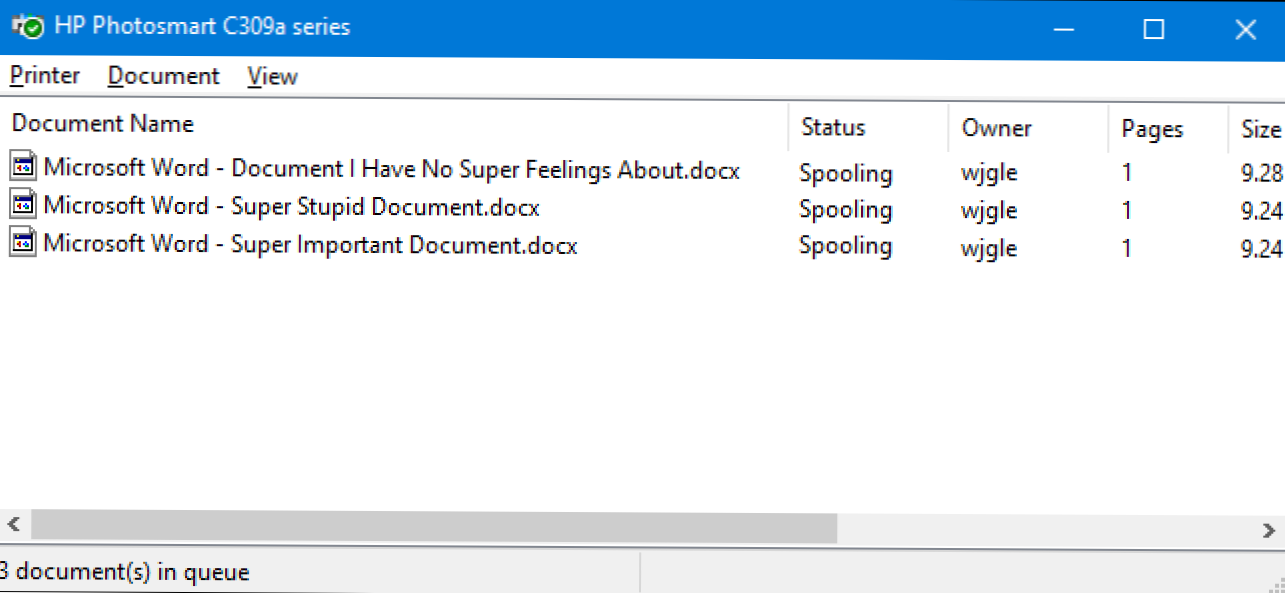This screenshot has height=593, width=1285.
Task: Click pages value in Super Important Document row
Action: (1127, 247)
